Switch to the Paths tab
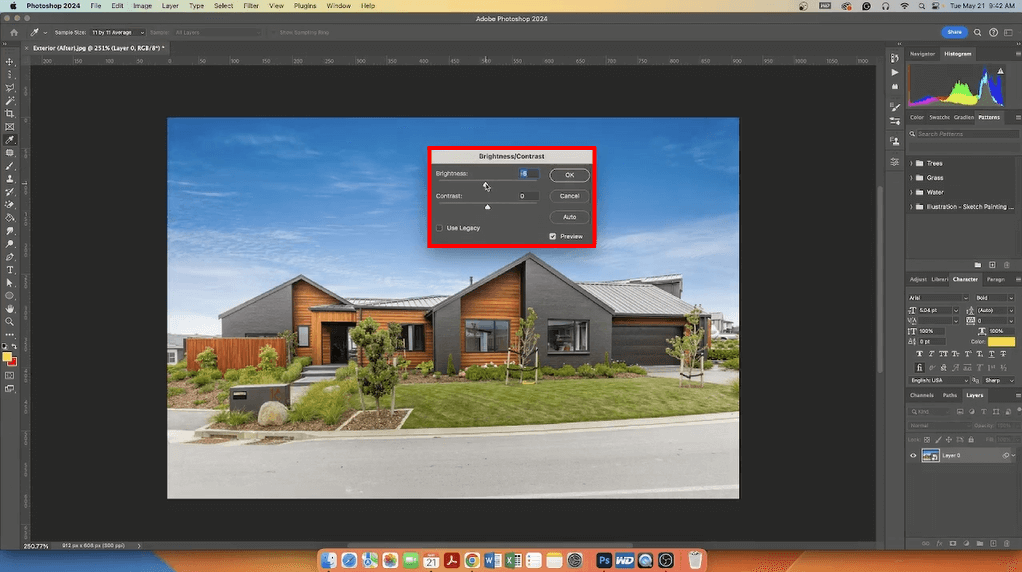The height and width of the screenshot is (572, 1022). [x=950, y=395]
